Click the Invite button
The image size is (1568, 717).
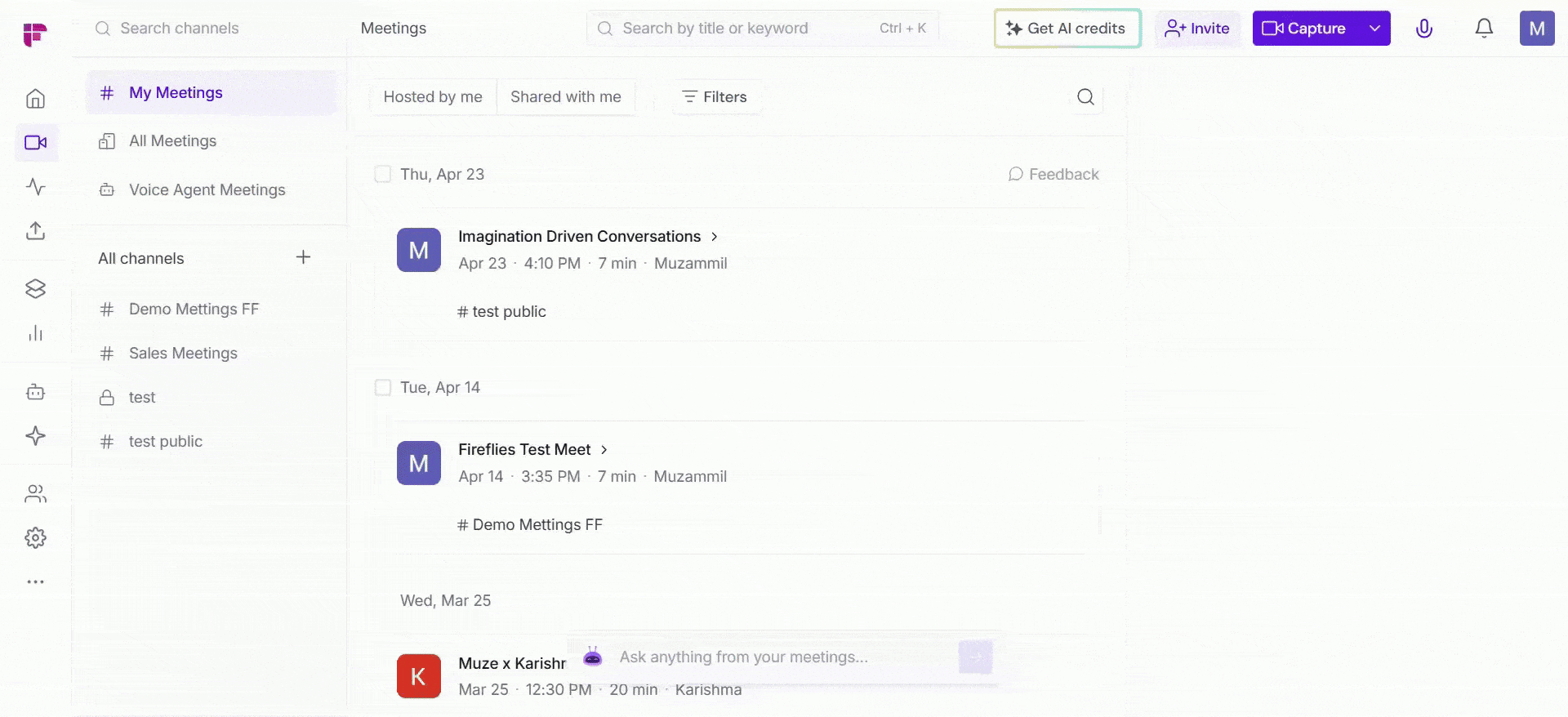(x=1197, y=29)
